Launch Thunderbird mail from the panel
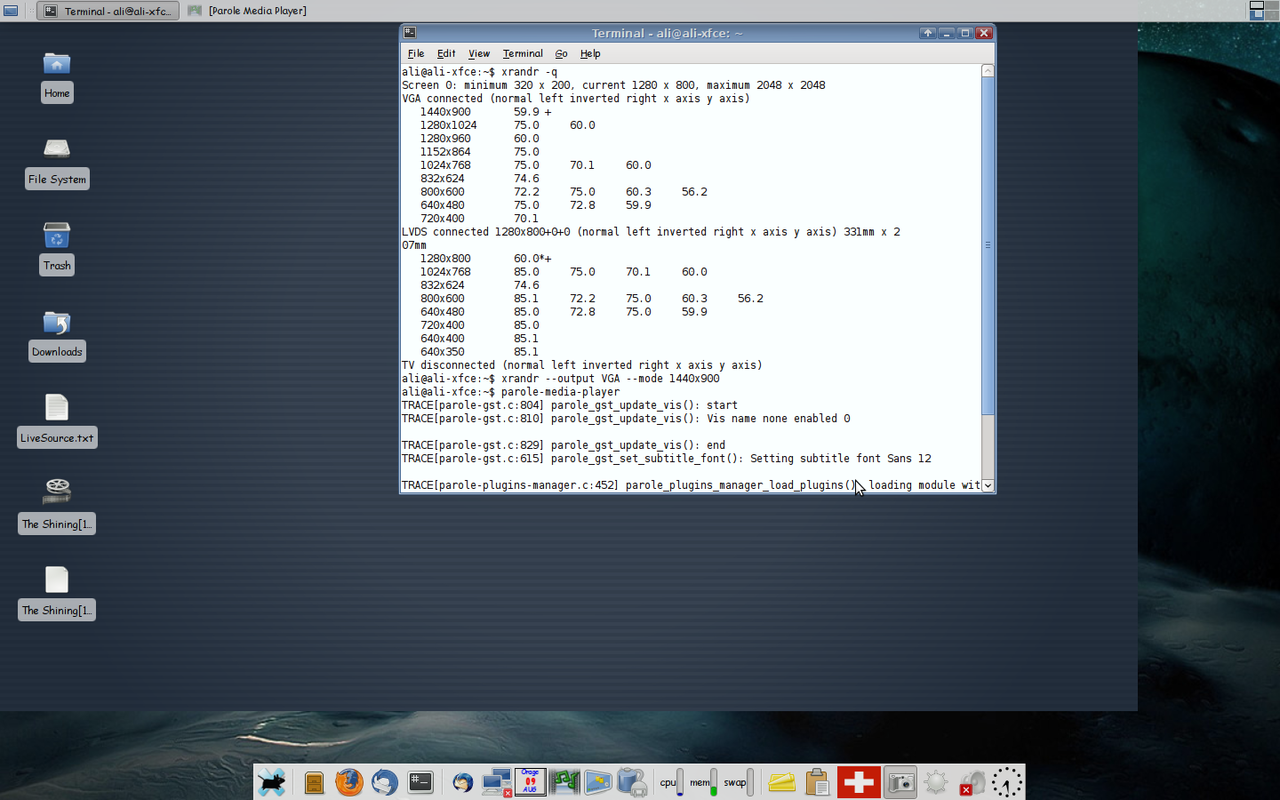 (x=384, y=782)
